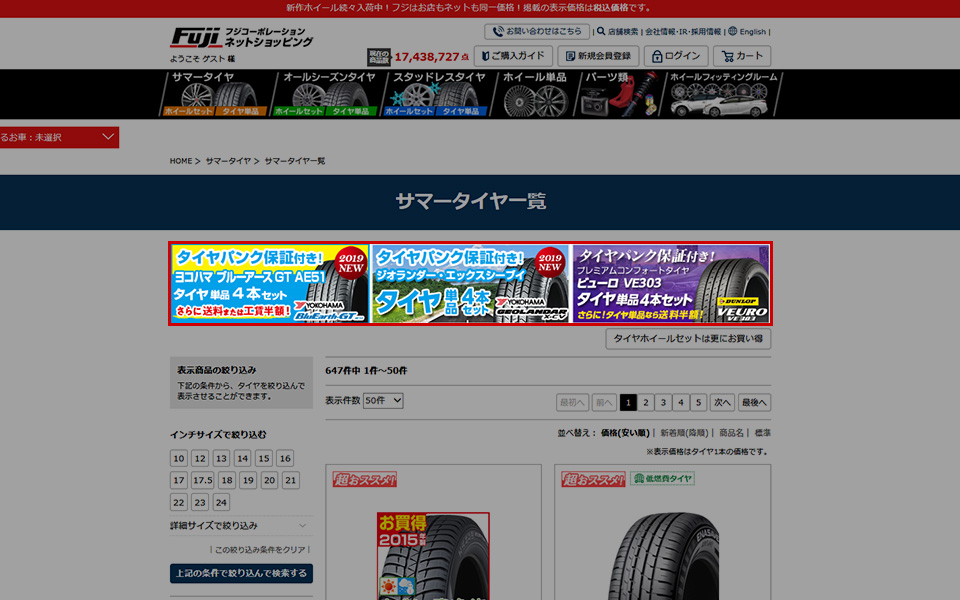Filter by inch size 18
Screen dimensions: 960x600
point(227,481)
